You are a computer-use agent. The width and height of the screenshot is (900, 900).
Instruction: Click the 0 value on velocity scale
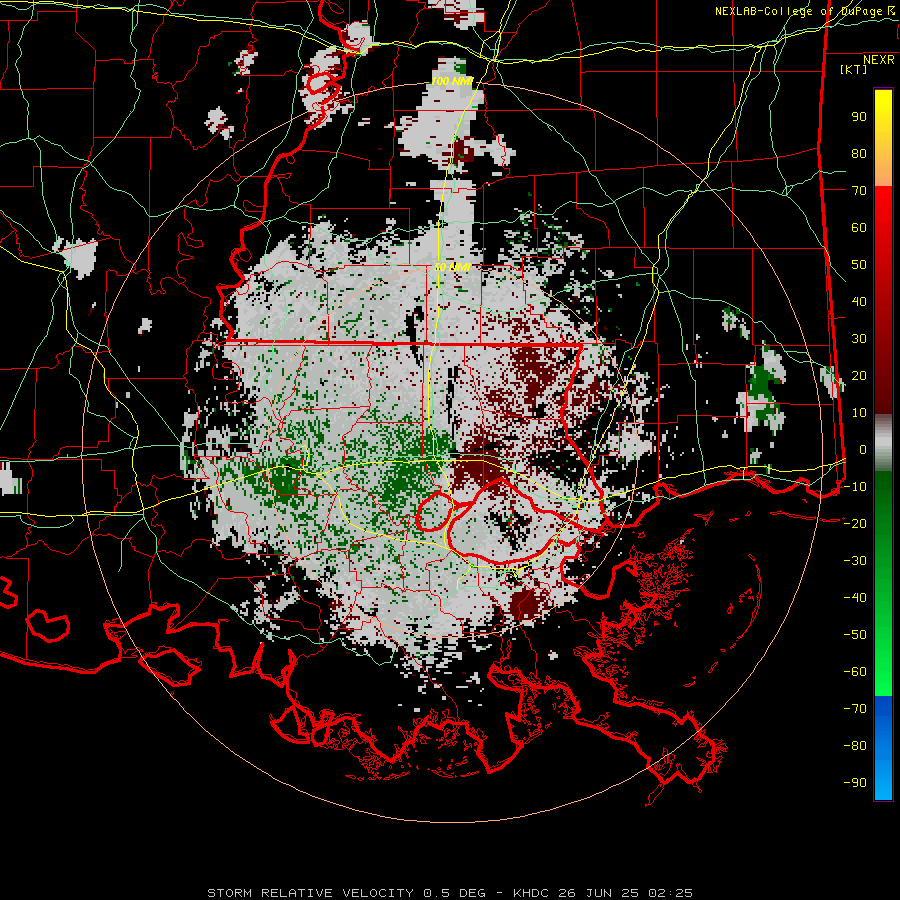863,449
